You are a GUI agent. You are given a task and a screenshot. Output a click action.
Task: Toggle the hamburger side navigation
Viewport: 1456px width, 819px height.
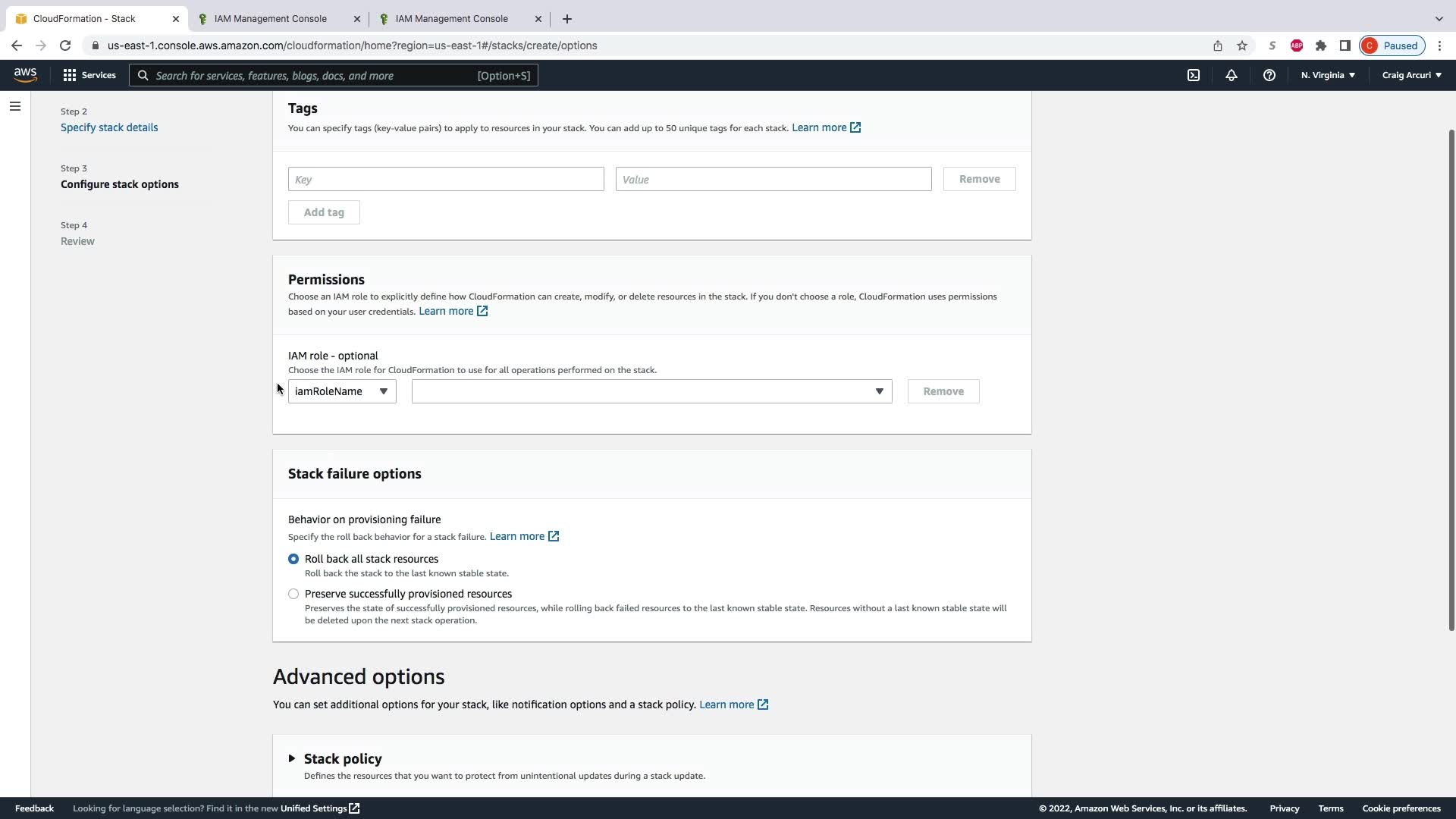tap(15, 106)
